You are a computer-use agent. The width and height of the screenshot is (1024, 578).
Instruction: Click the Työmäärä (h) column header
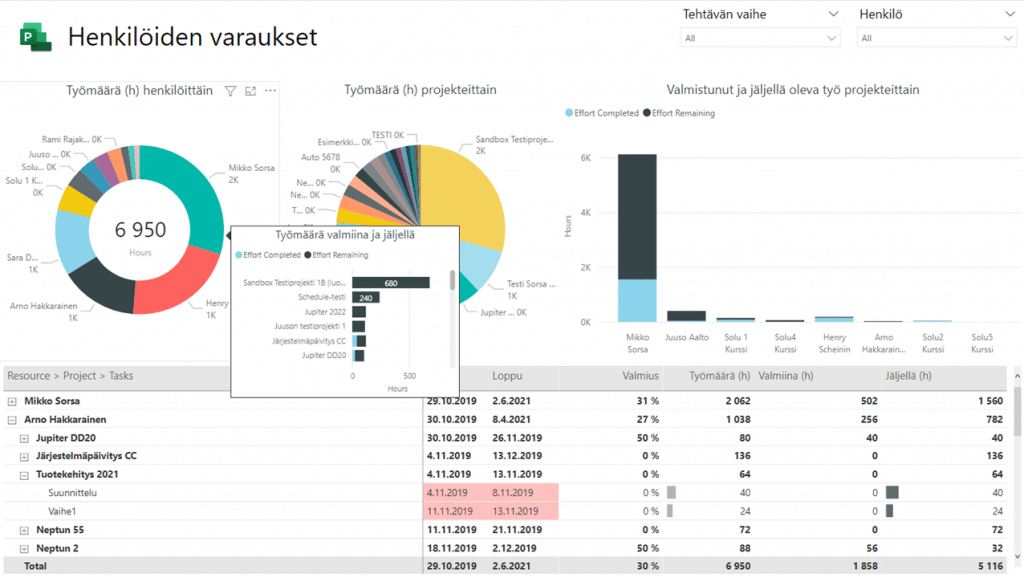point(720,377)
